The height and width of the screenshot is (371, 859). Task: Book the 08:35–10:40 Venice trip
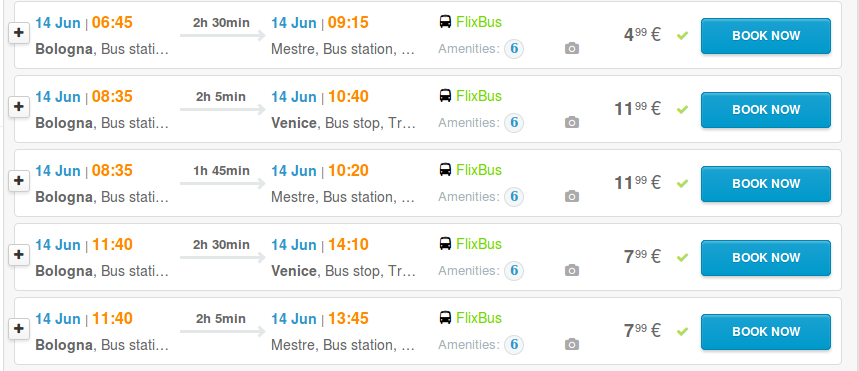point(766,110)
